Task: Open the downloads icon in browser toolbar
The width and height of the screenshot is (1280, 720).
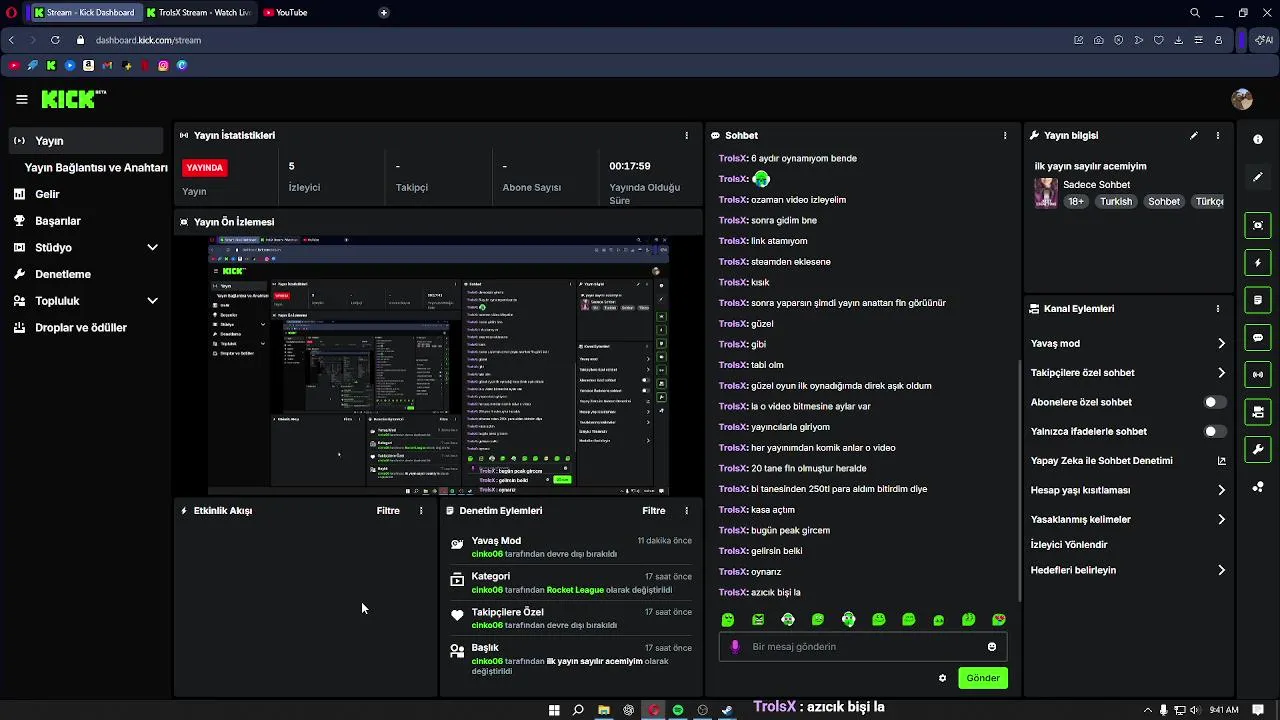Action: coord(1179,40)
